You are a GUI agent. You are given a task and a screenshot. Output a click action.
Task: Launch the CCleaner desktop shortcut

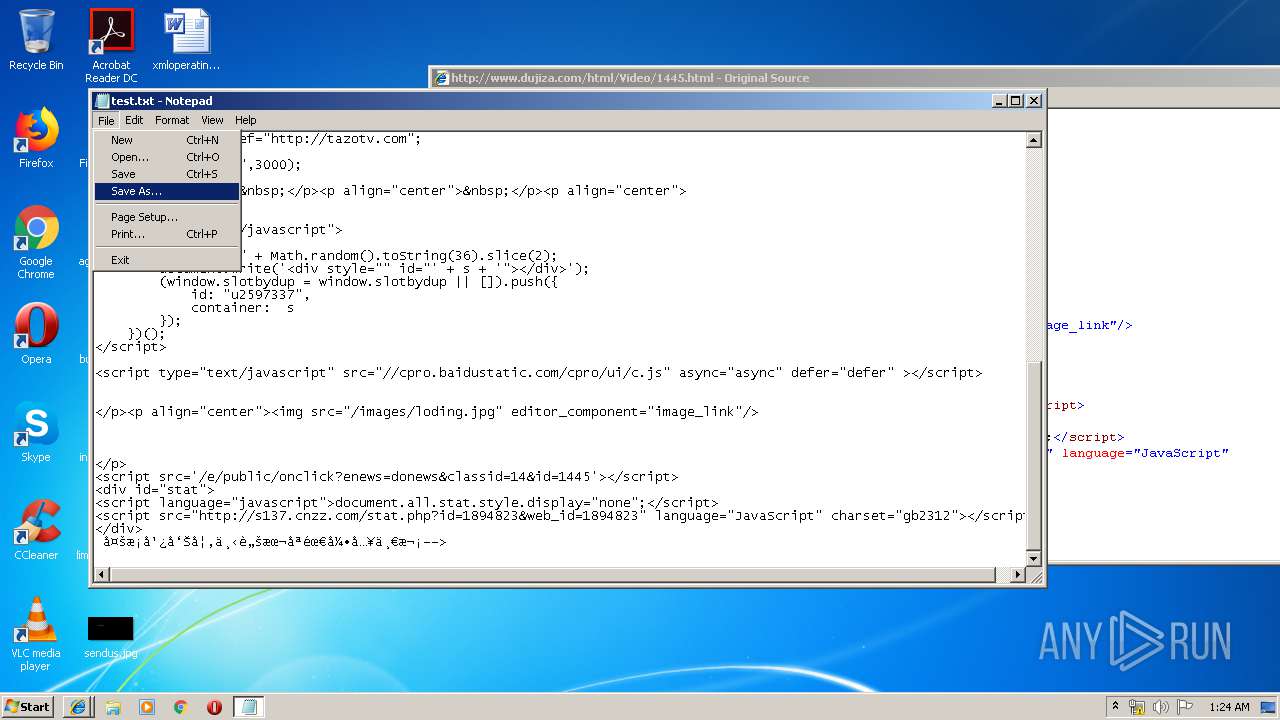(36, 530)
